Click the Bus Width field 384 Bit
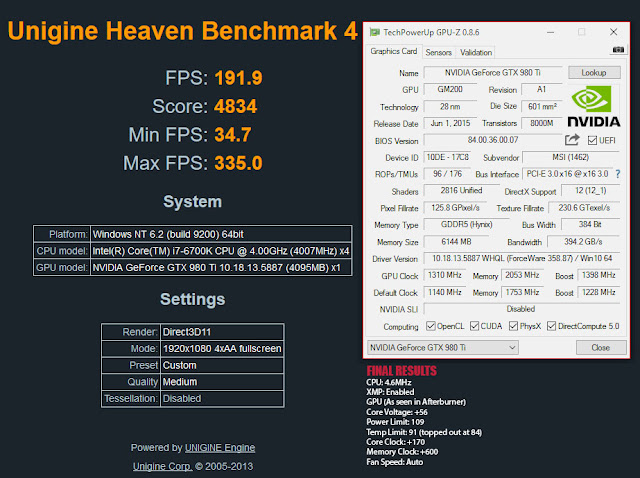640x478 pixels. 591,225
